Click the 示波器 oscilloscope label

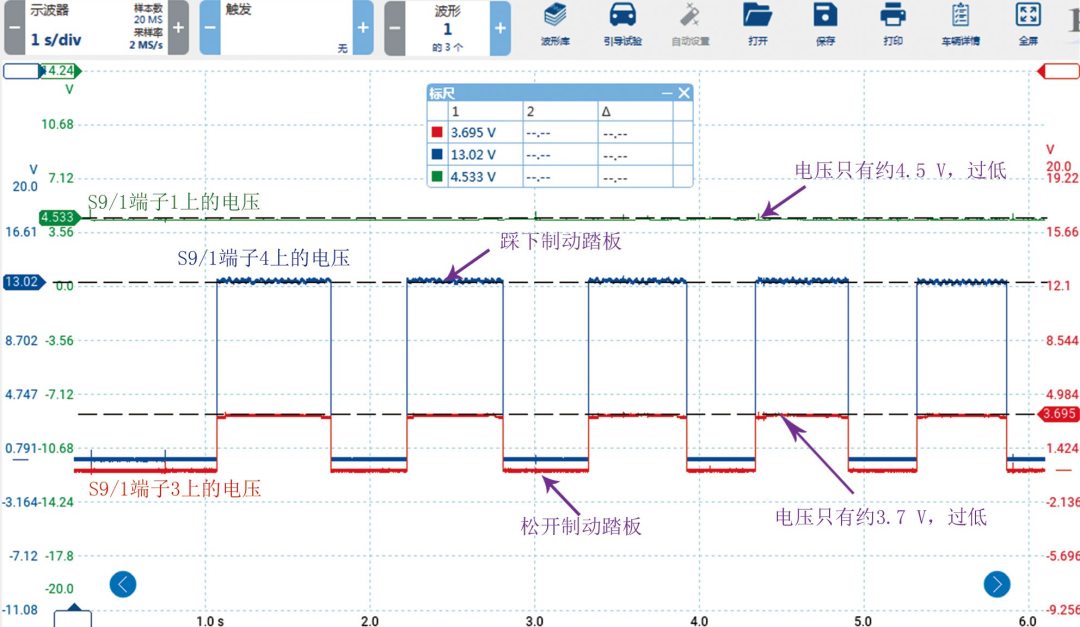[x=49, y=10]
